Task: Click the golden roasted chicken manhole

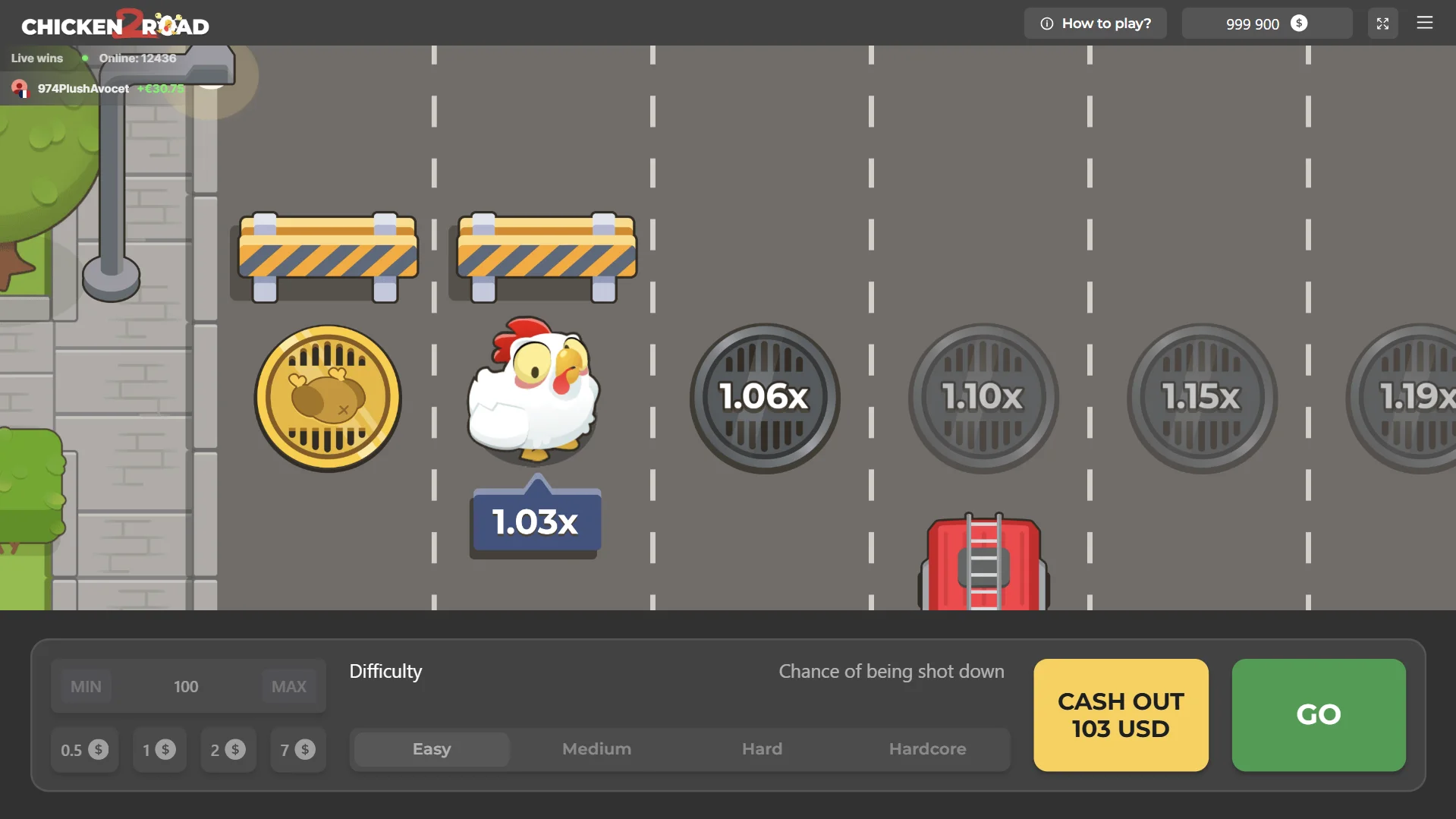Action: pyautogui.click(x=328, y=398)
